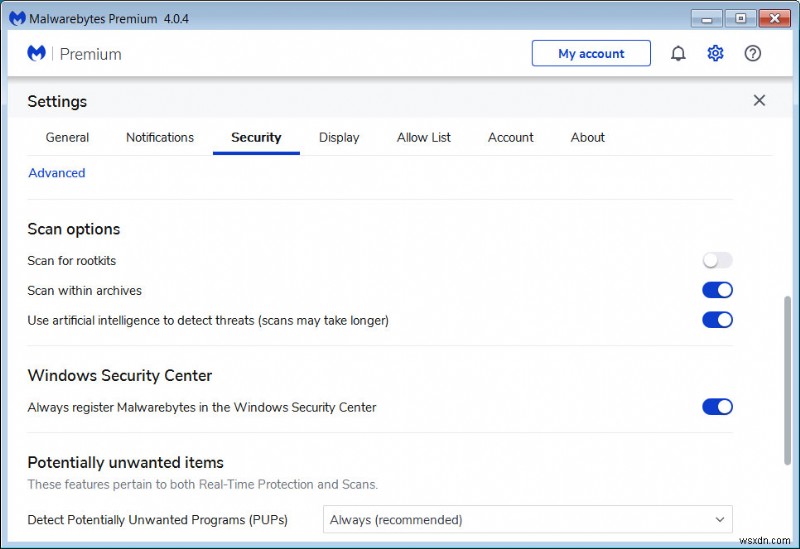This screenshot has width=800, height=549.
Task: Select the Security tab
Action: coord(256,137)
